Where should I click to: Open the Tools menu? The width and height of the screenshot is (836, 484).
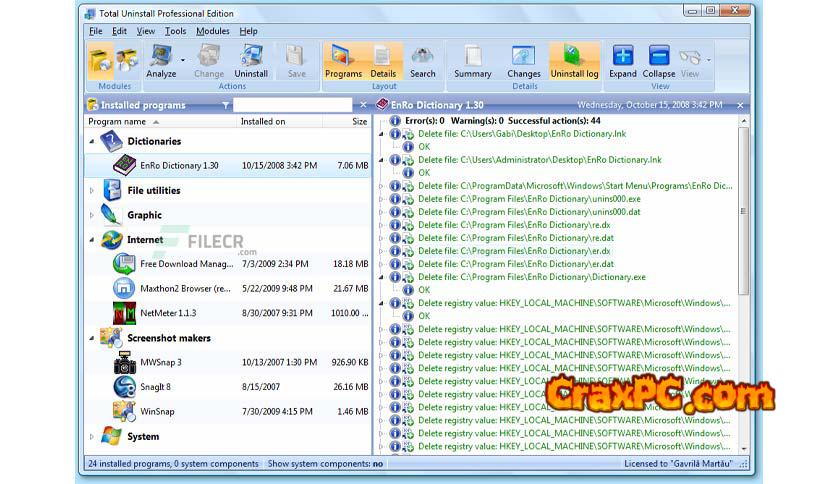pos(175,31)
